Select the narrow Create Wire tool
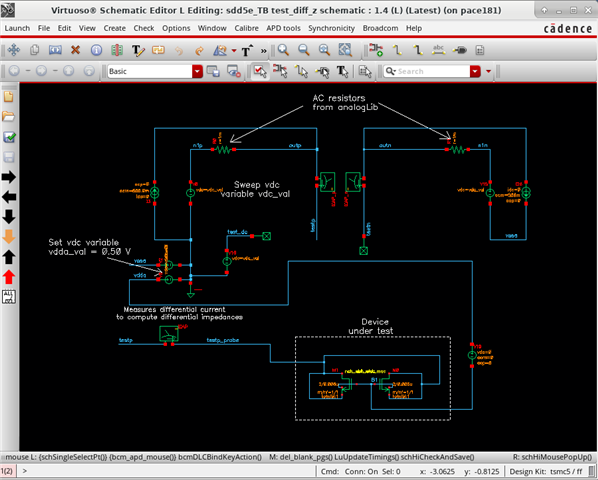This screenshot has height=480, width=598. click(397, 50)
